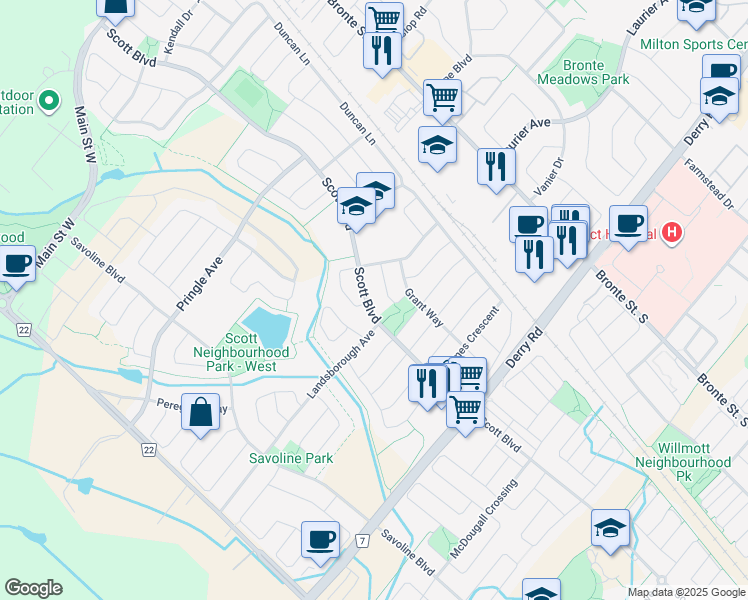Select the lower shopping cart marker on Derry Rd
The width and height of the screenshot is (748, 600).
click(466, 411)
